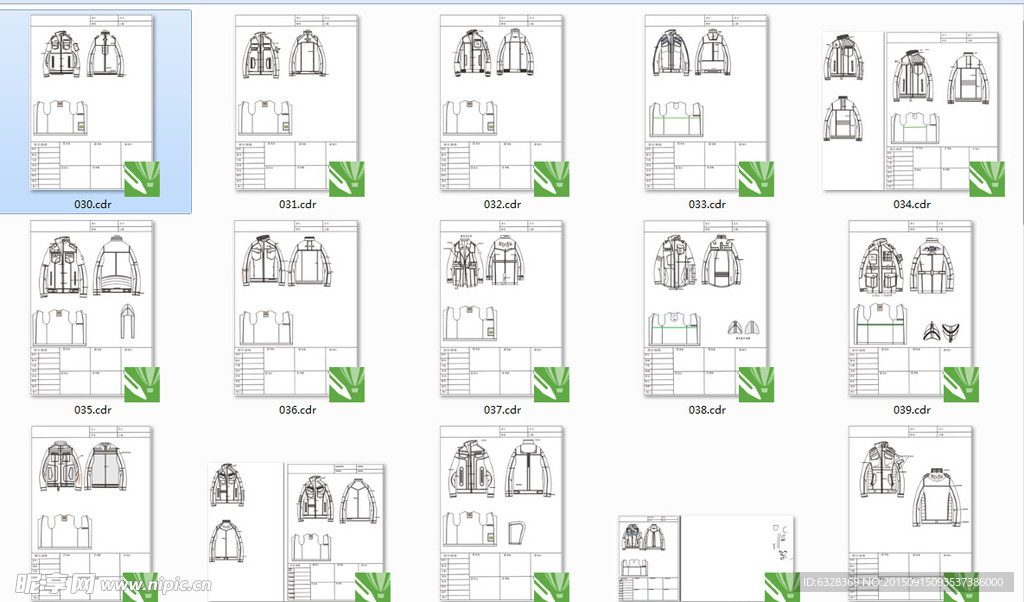Click the CorelDRAW badge on 031.cdr
The height and width of the screenshot is (602, 1024).
[347, 178]
